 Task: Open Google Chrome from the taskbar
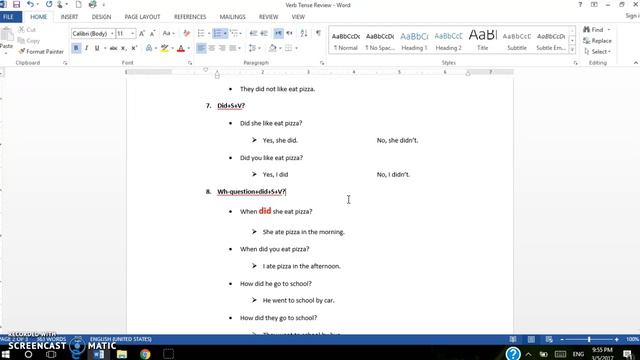pos(145,354)
